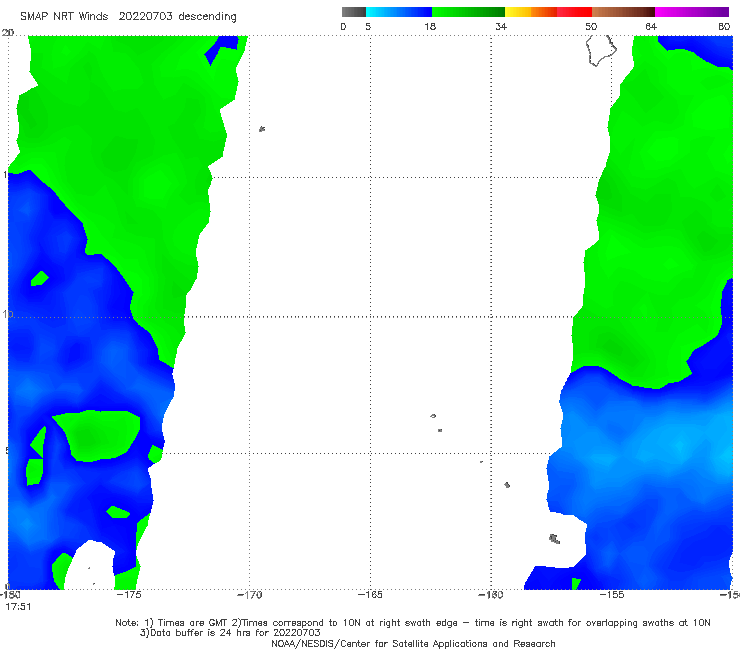The height and width of the screenshot is (650, 740).
Task: Click the '34' label under the color scale
Action: tap(501, 26)
